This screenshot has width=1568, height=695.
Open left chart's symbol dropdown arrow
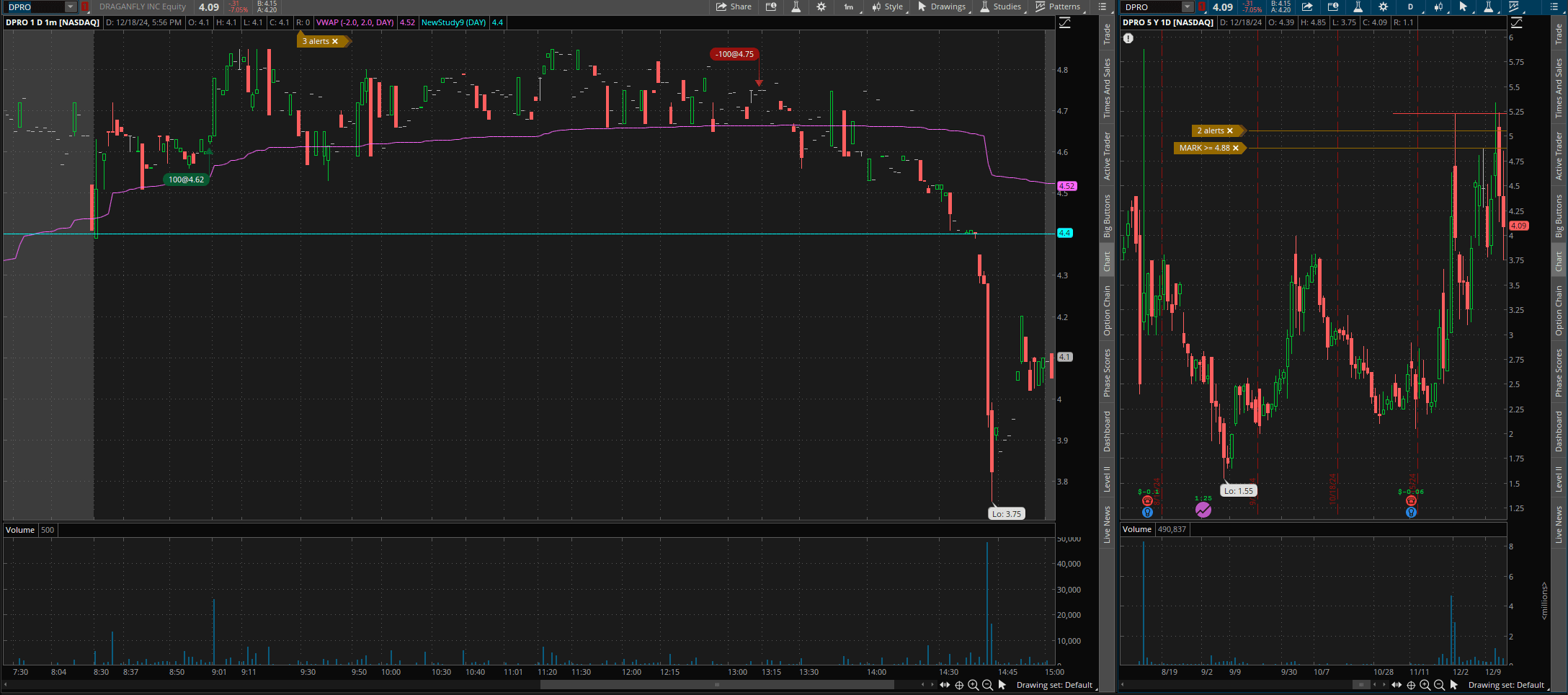71,6
